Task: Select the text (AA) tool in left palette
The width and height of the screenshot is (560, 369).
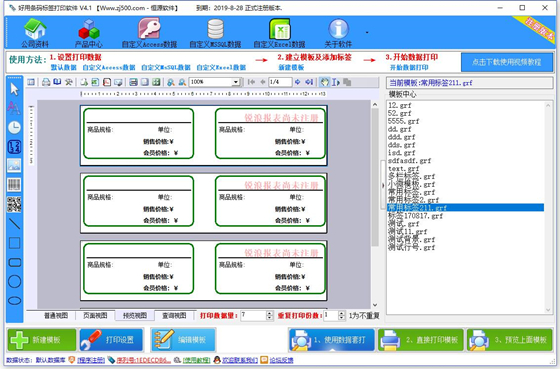Action: [14, 108]
